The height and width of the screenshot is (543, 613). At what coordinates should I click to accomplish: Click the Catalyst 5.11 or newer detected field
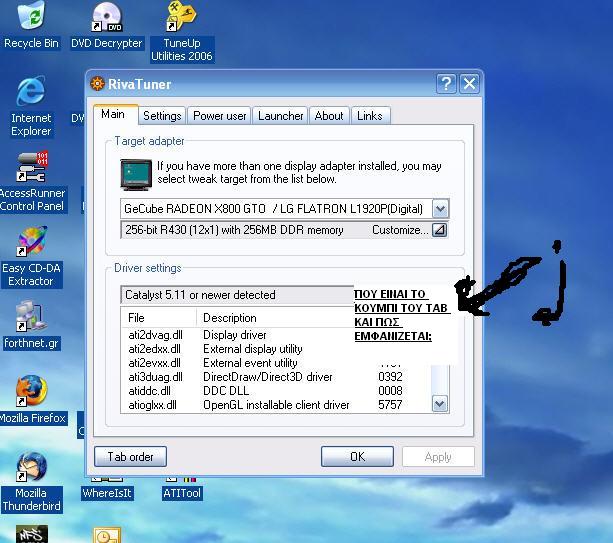(237, 295)
